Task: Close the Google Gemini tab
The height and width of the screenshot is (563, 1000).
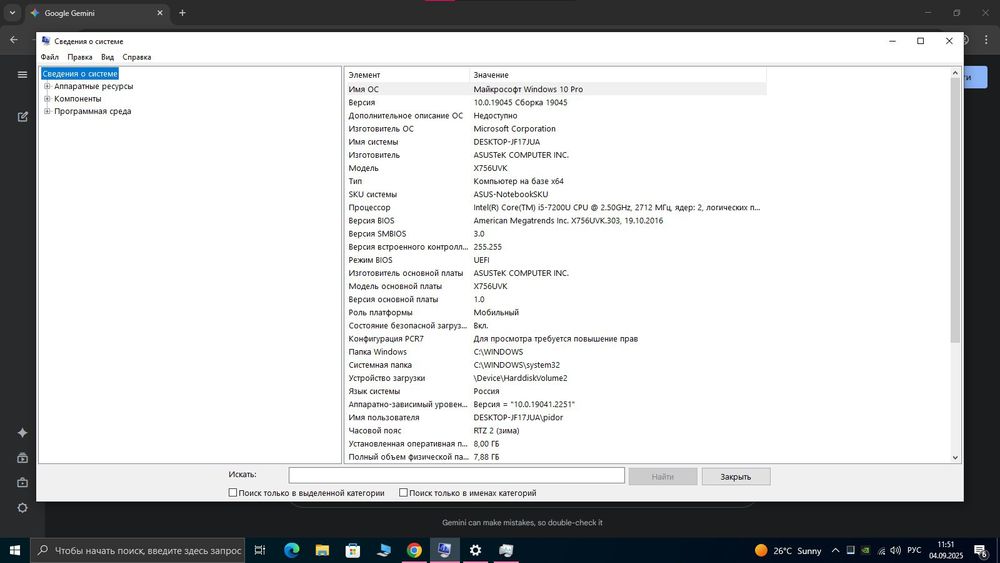Action: pyautogui.click(x=159, y=13)
